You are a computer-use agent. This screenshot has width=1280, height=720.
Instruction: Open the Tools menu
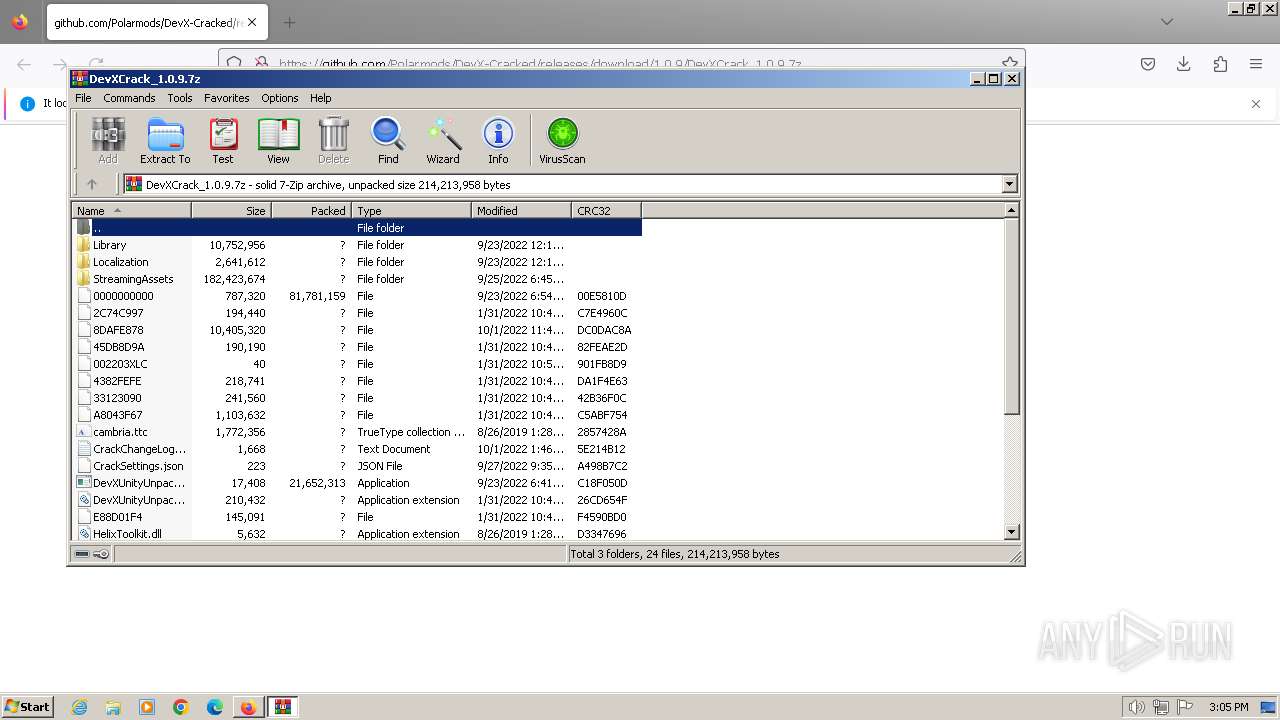point(180,98)
